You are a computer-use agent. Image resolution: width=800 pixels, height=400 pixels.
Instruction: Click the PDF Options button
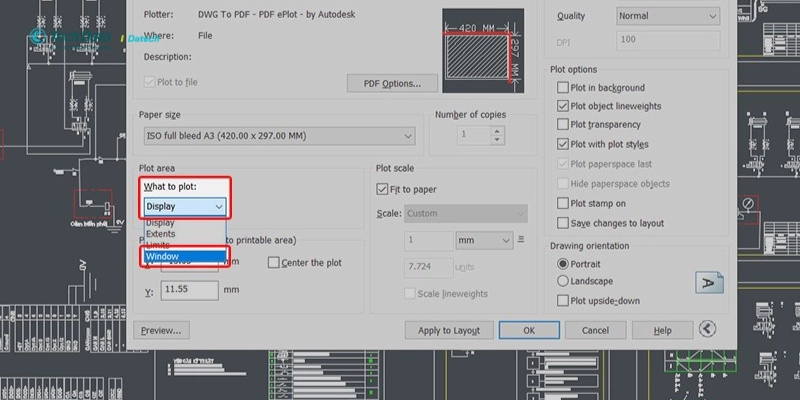[x=392, y=84]
